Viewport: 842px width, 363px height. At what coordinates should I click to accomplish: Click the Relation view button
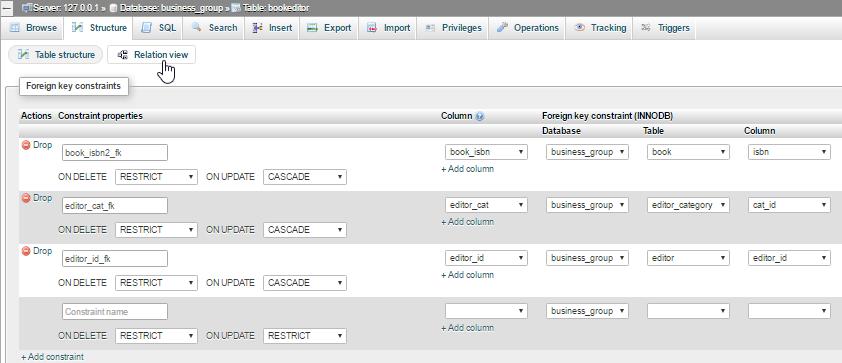(152, 55)
